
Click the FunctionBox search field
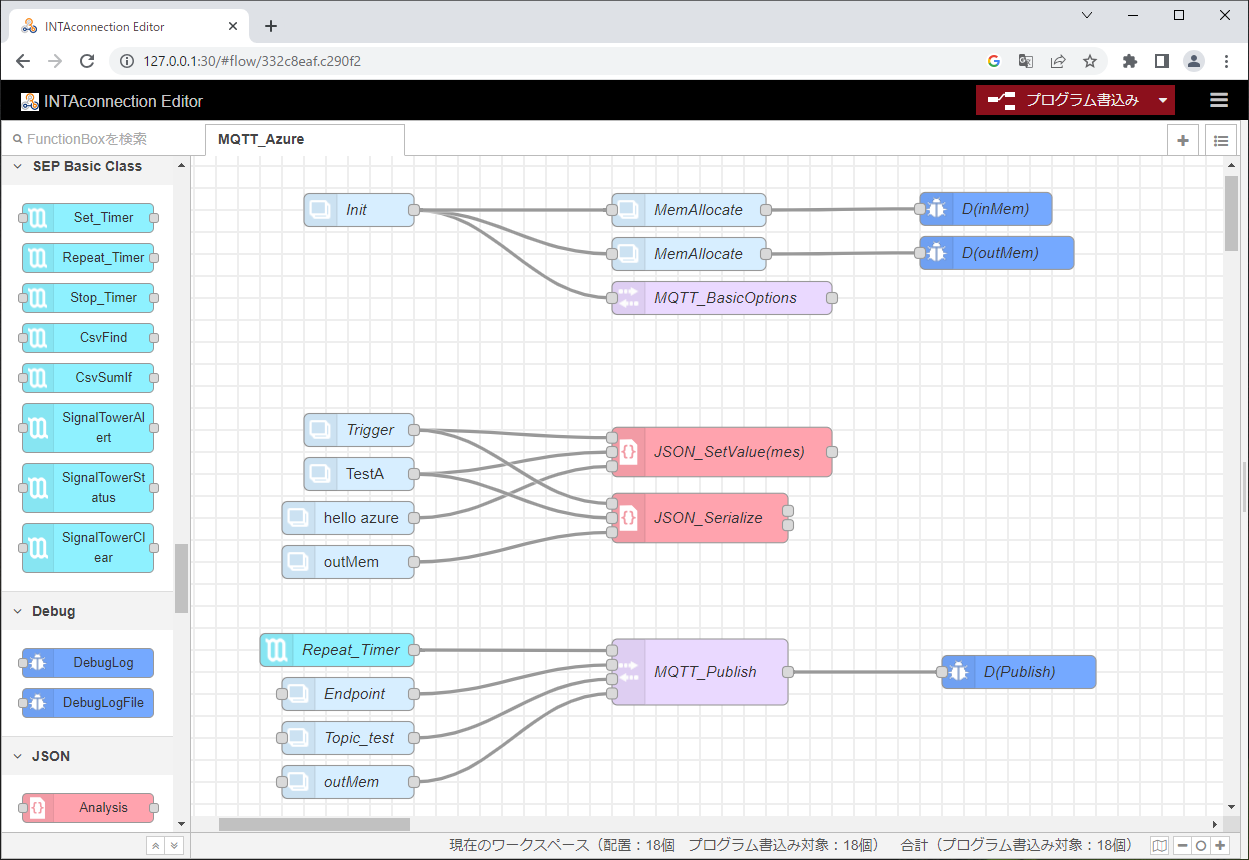pyautogui.click(x=90, y=138)
